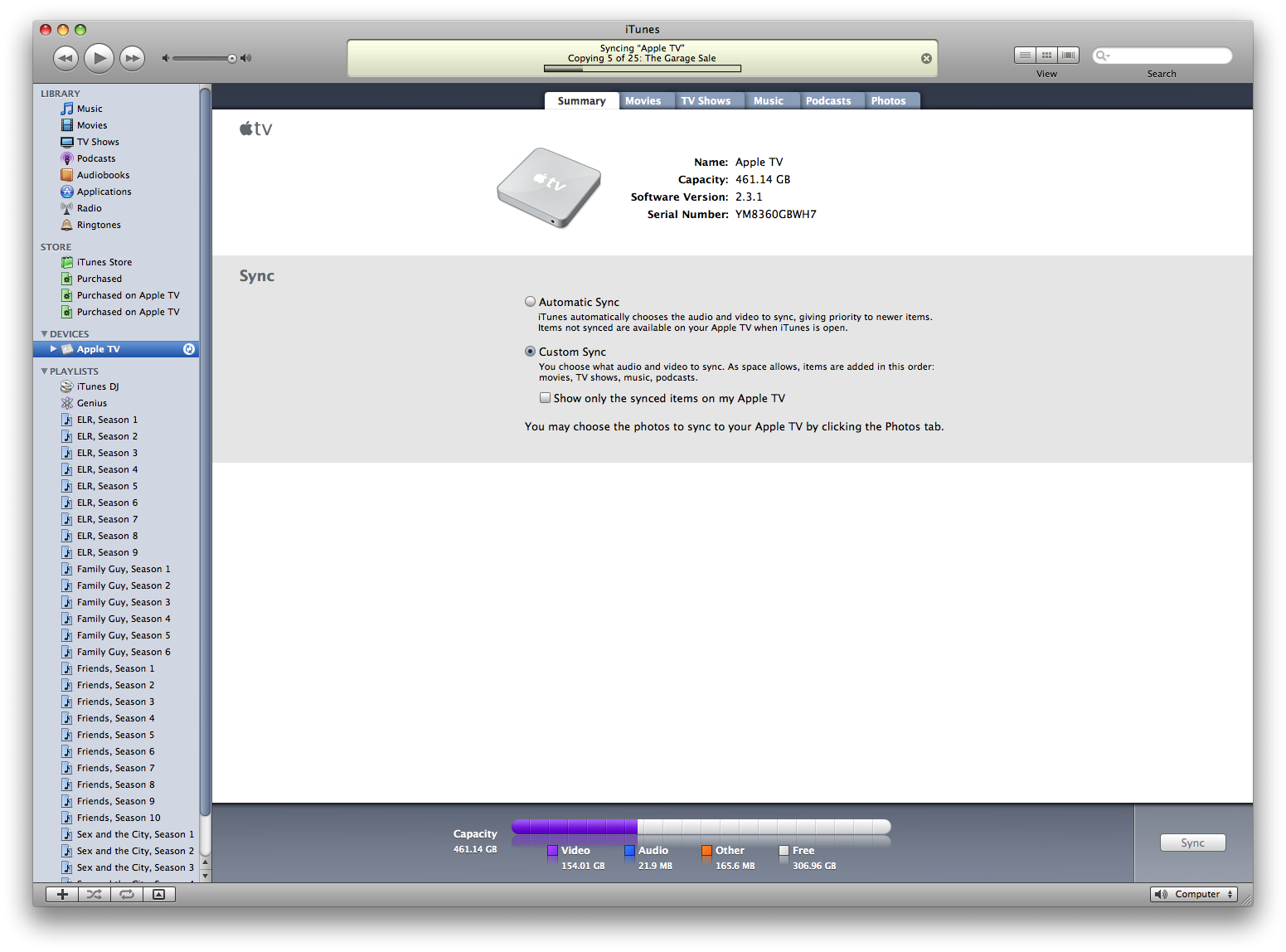Click the capacity usage bar
Viewport: 1286px width, 952px height.
[701, 827]
